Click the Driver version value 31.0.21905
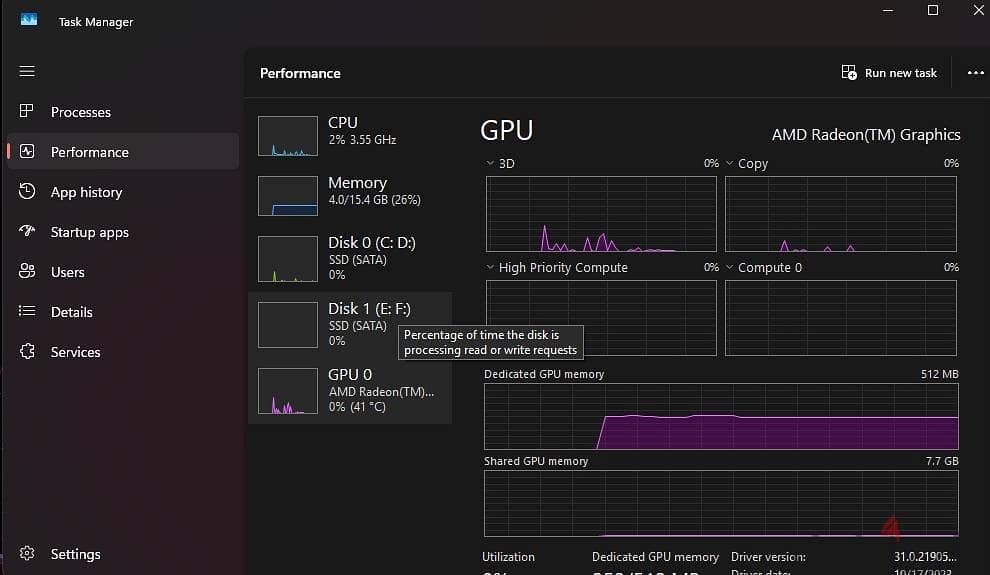The height and width of the screenshot is (575, 990). pyautogui.click(x=925, y=557)
